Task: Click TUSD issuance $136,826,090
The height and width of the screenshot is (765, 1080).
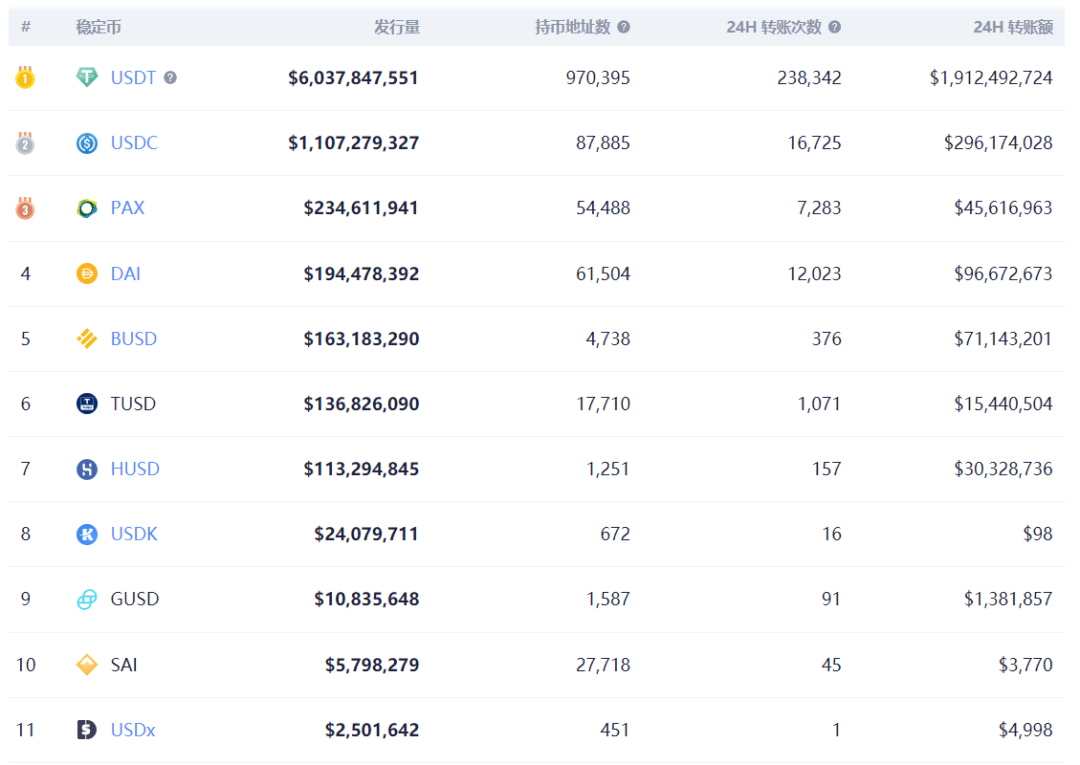Action: tap(361, 404)
